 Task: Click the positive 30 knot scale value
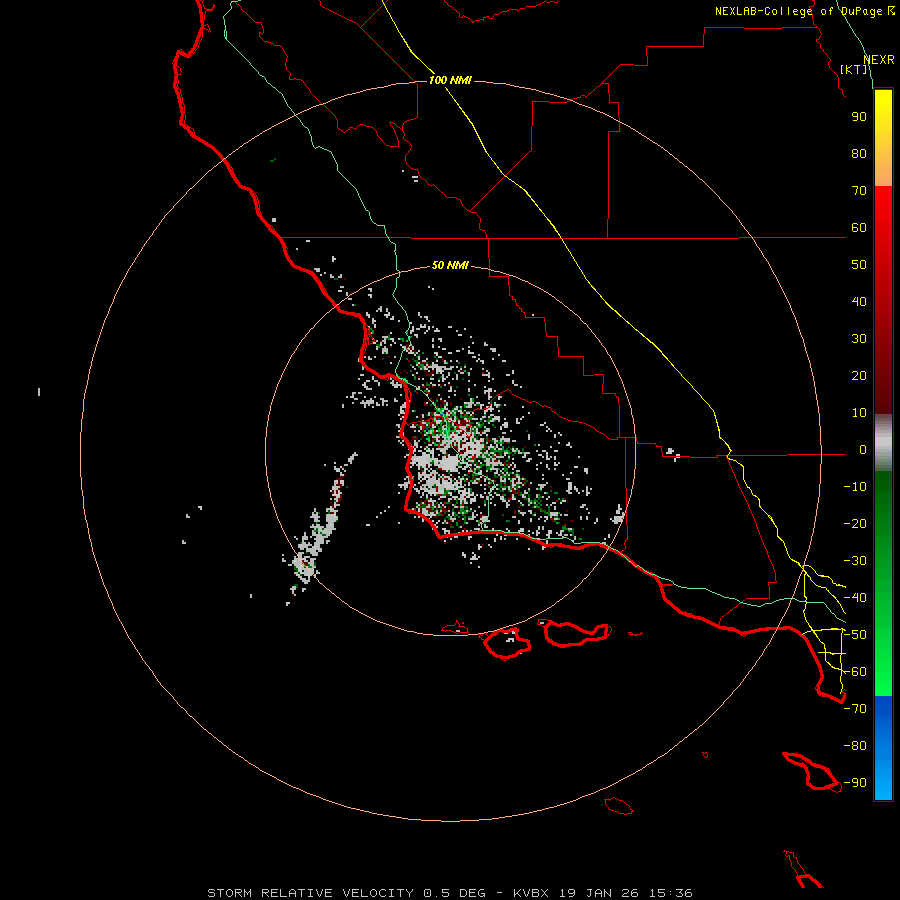pyautogui.click(x=859, y=339)
